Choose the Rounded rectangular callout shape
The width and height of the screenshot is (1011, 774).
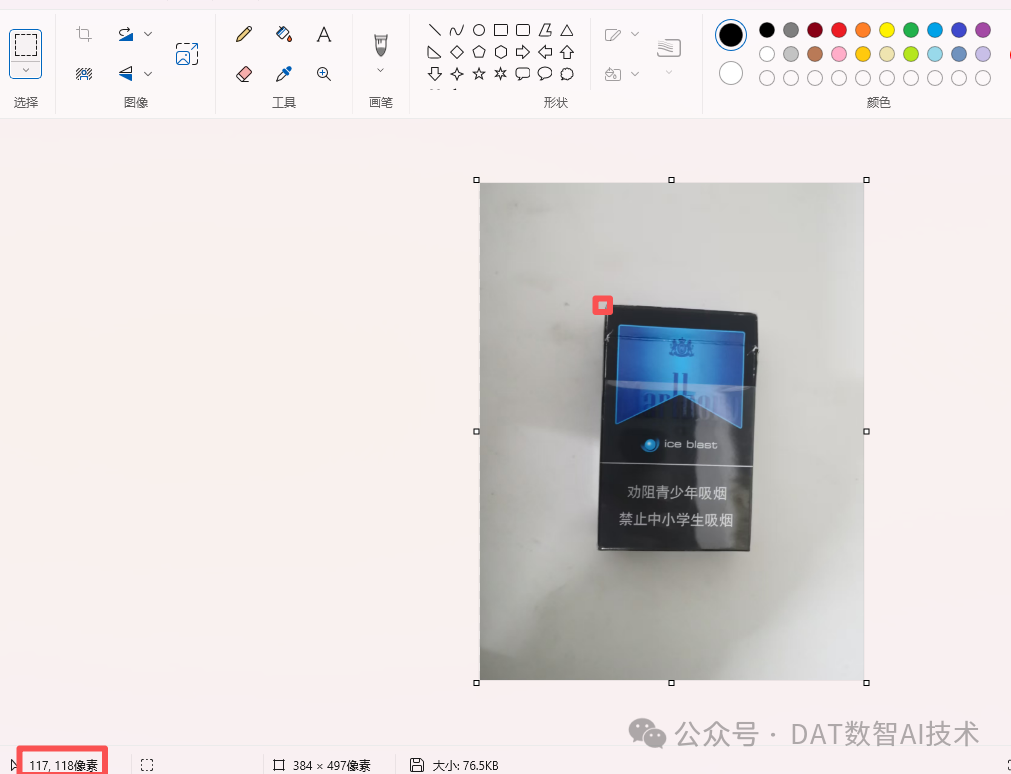pos(523,74)
